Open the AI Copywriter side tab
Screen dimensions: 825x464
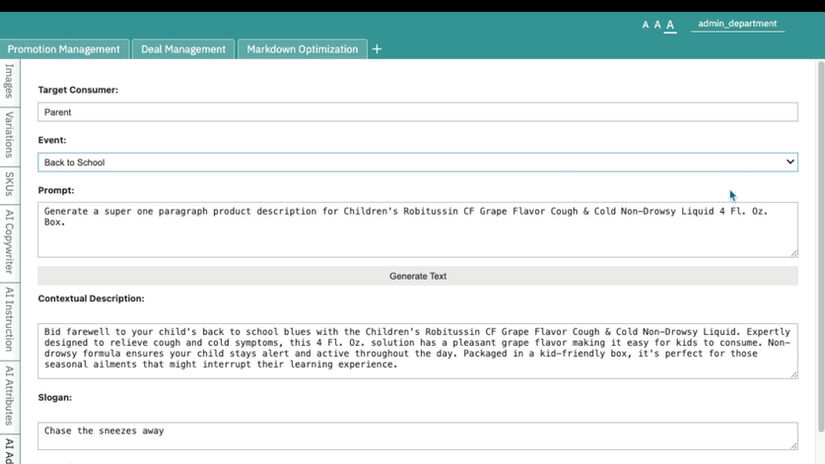tap(9, 242)
